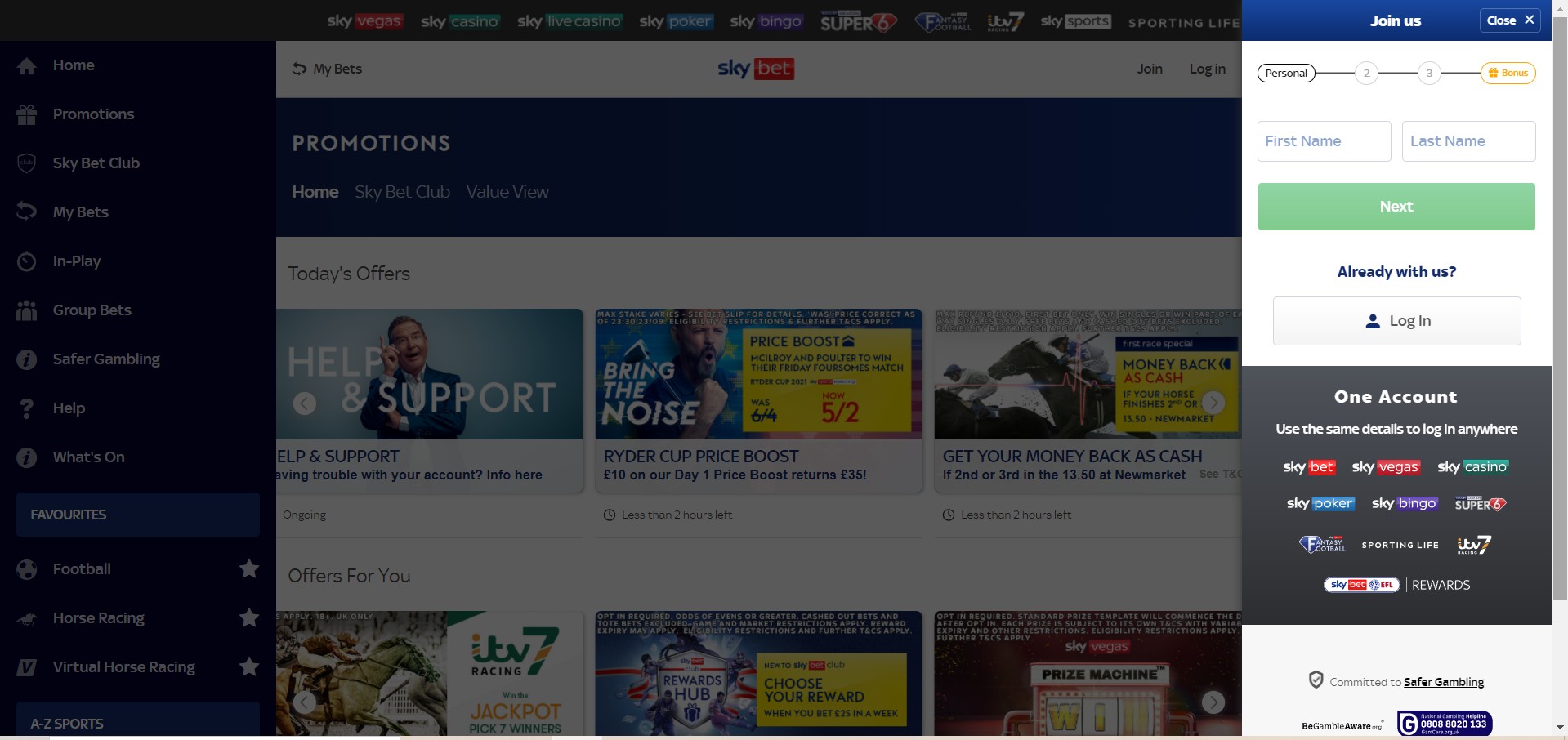
Task: Click the green Next button
Action: [x=1396, y=207]
